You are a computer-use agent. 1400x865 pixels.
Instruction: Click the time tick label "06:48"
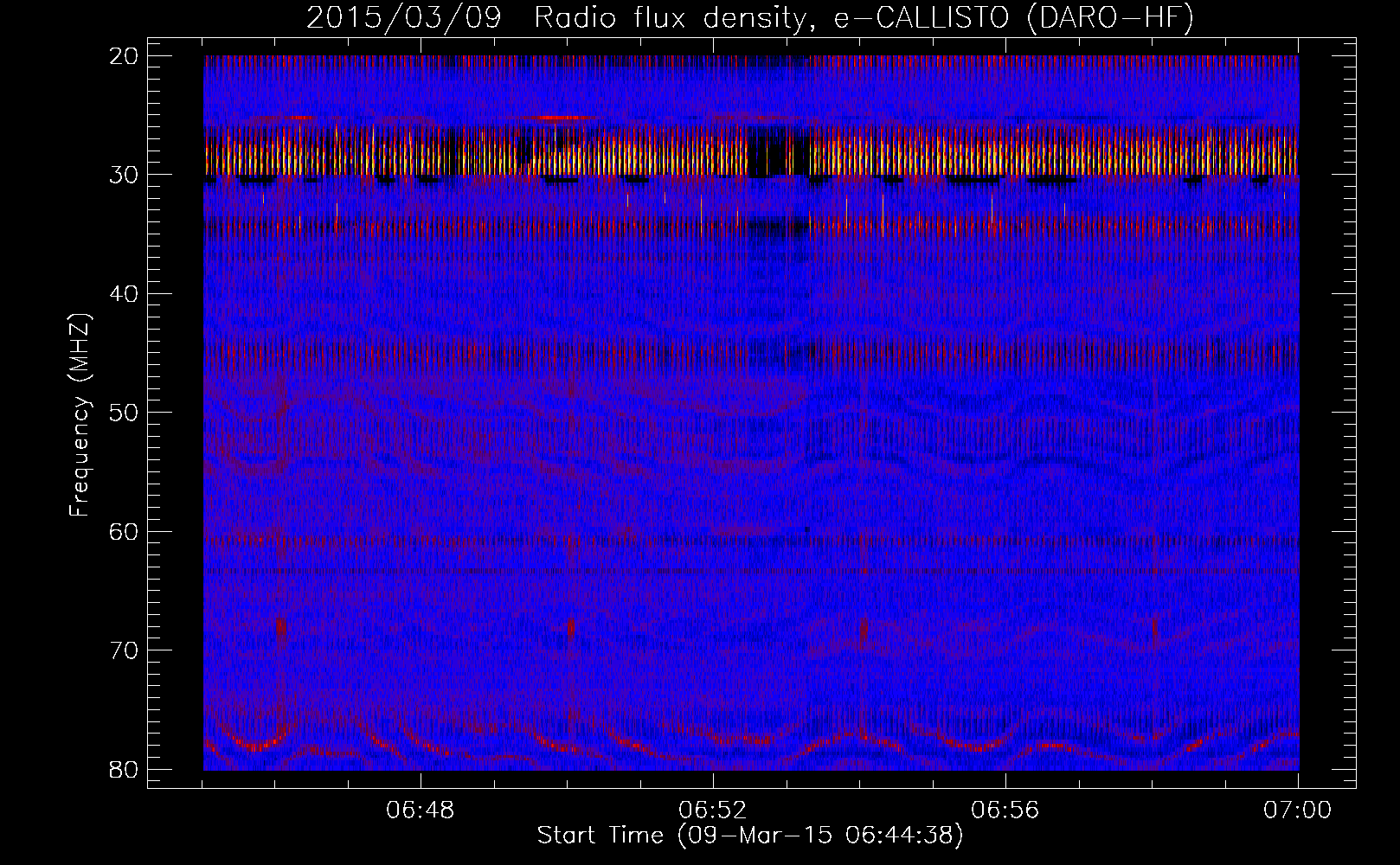pyautogui.click(x=421, y=811)
